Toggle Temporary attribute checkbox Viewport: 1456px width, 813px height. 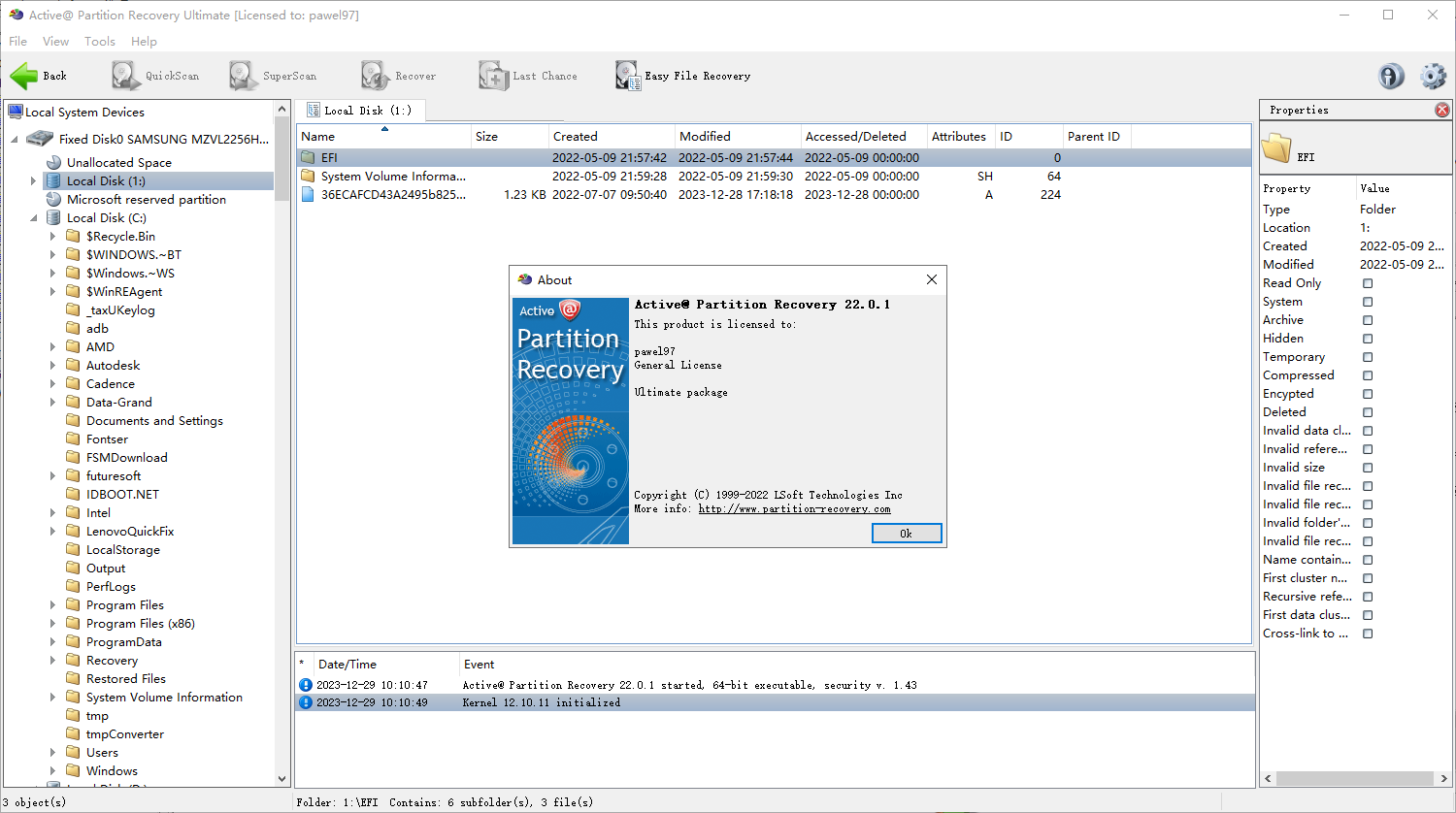point(1368,357)
